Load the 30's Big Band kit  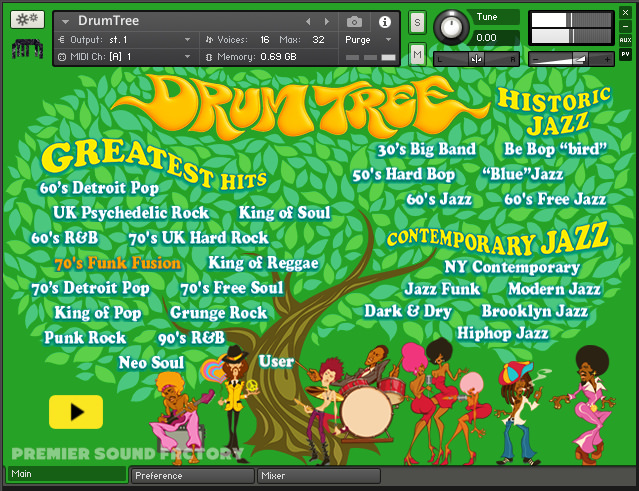pyautogui.click(x=426, y=150)
